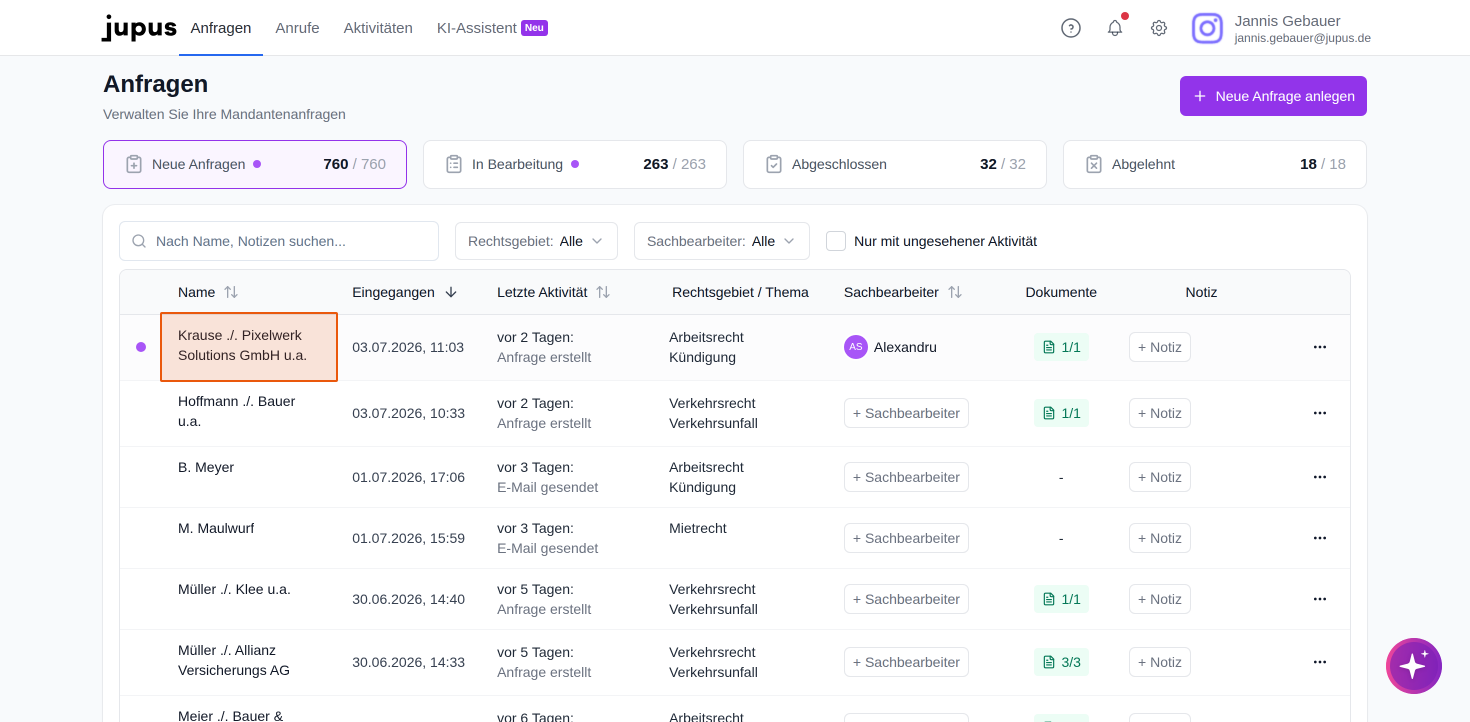Open the B. Meyer entry
The height and width of the screenshot is (722, 1470).
[206, 467]
